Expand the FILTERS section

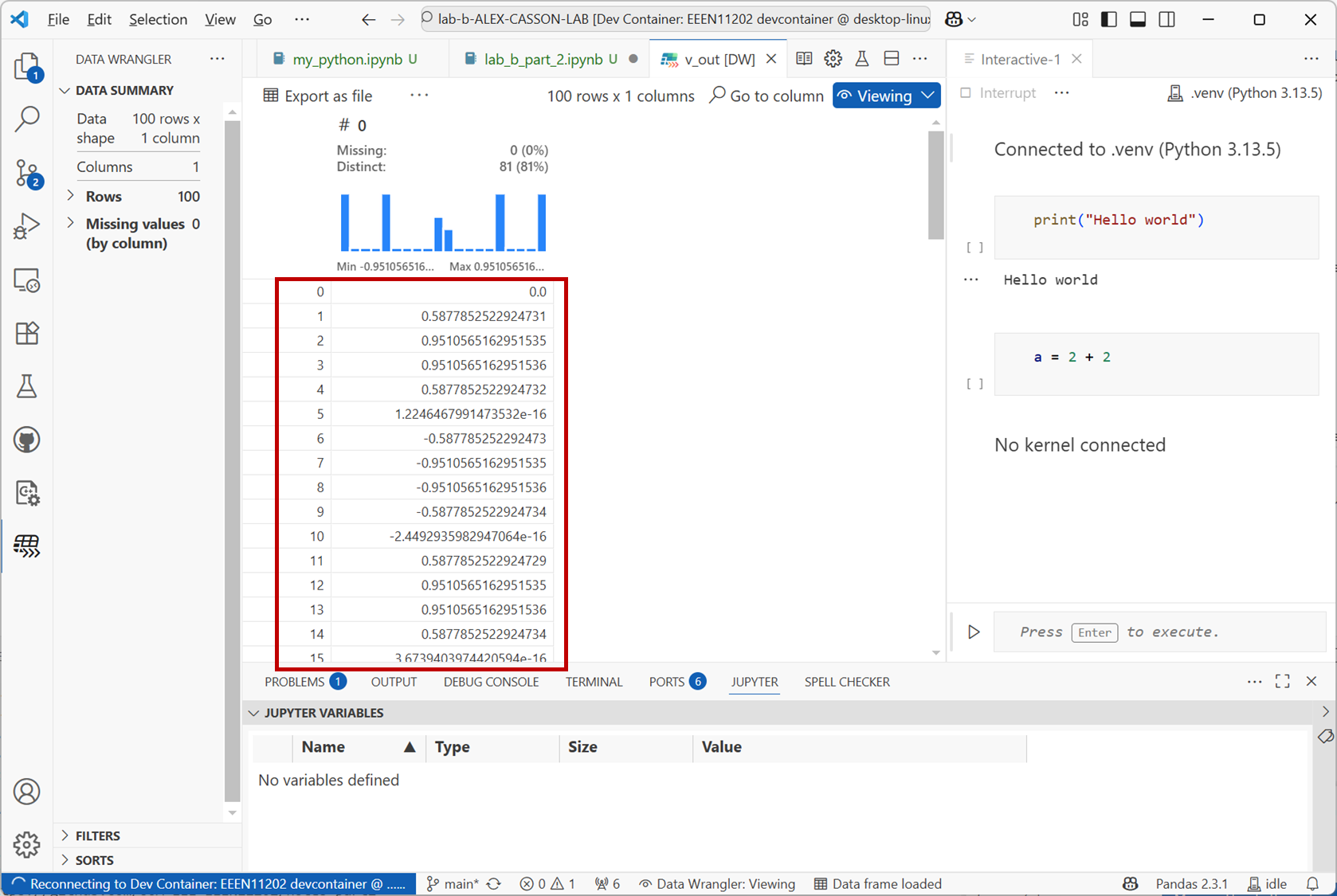click(65, 835)
